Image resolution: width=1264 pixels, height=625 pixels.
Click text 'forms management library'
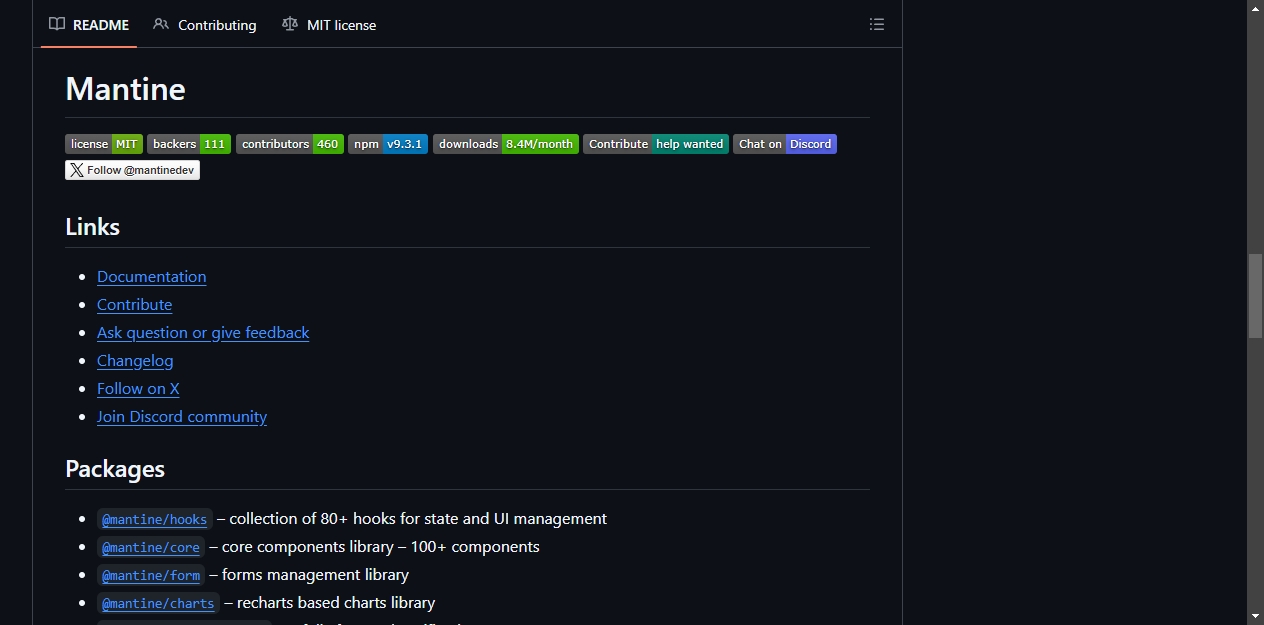pos(315,575)
